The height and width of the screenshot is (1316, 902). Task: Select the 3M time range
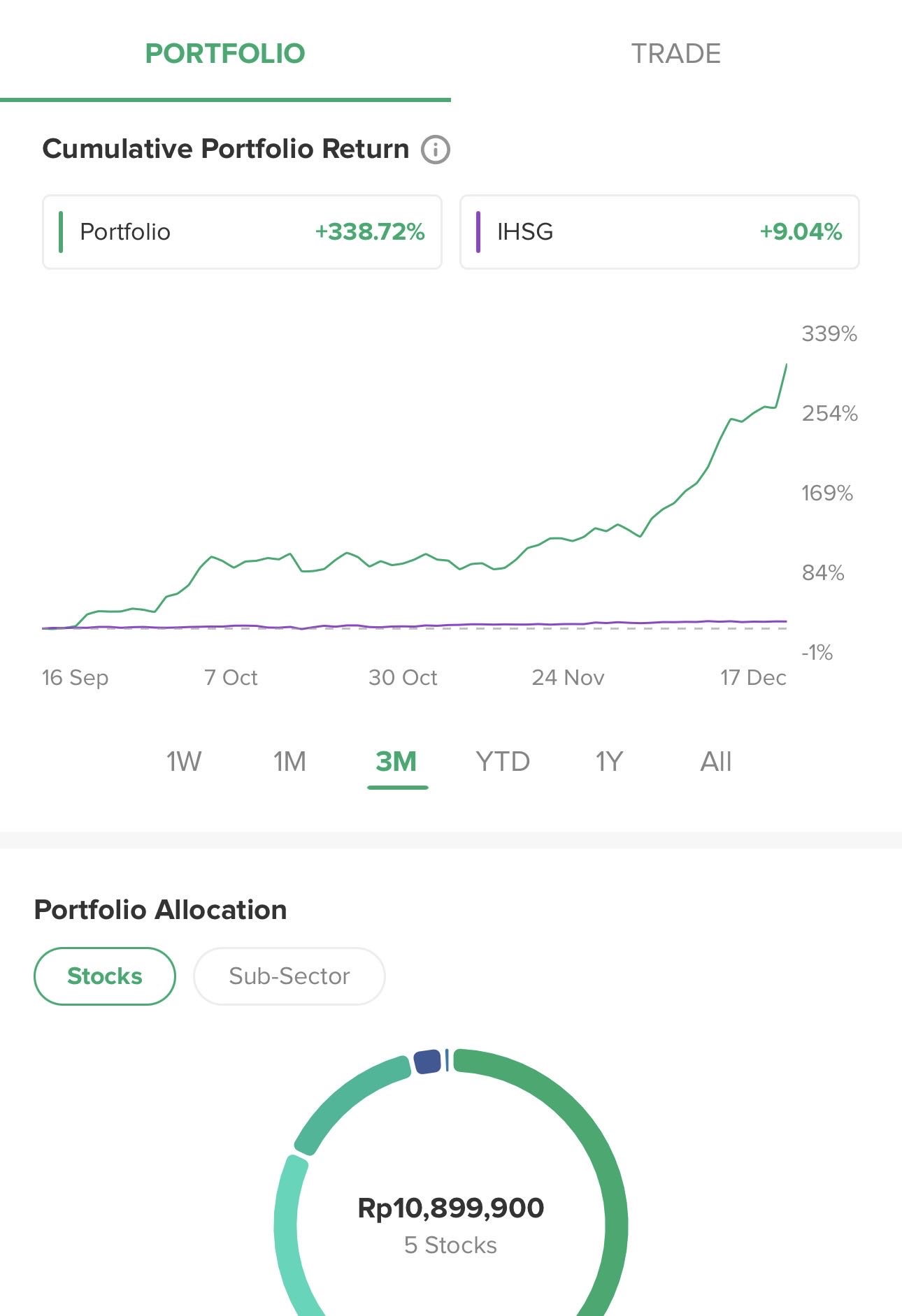click(x=396, y=761)
